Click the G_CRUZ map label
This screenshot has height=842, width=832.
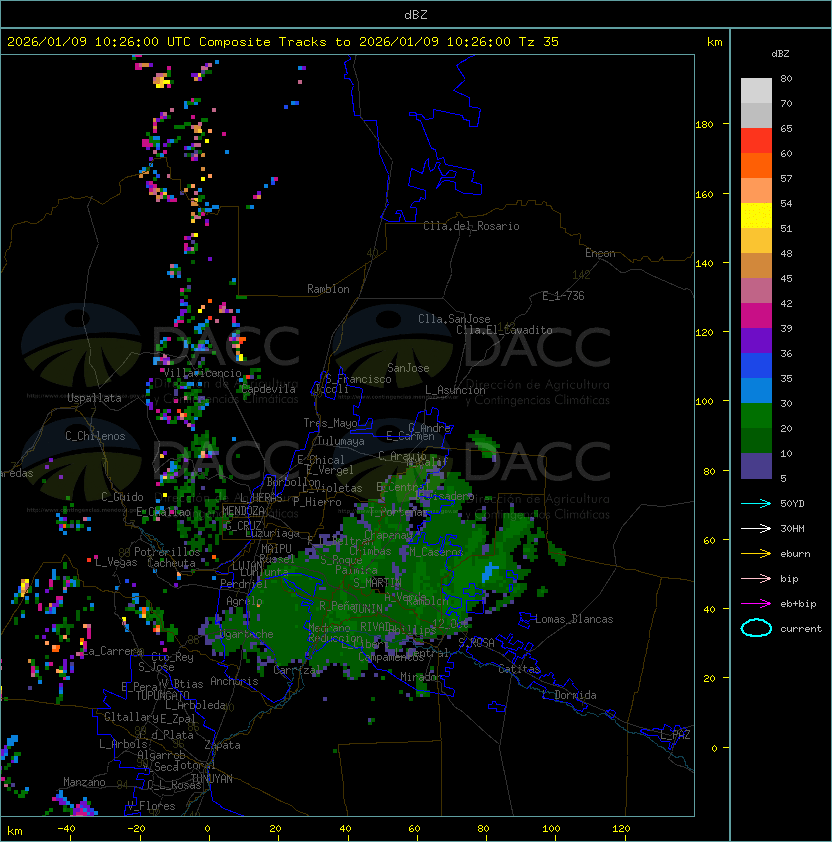(x=243, y=526)
